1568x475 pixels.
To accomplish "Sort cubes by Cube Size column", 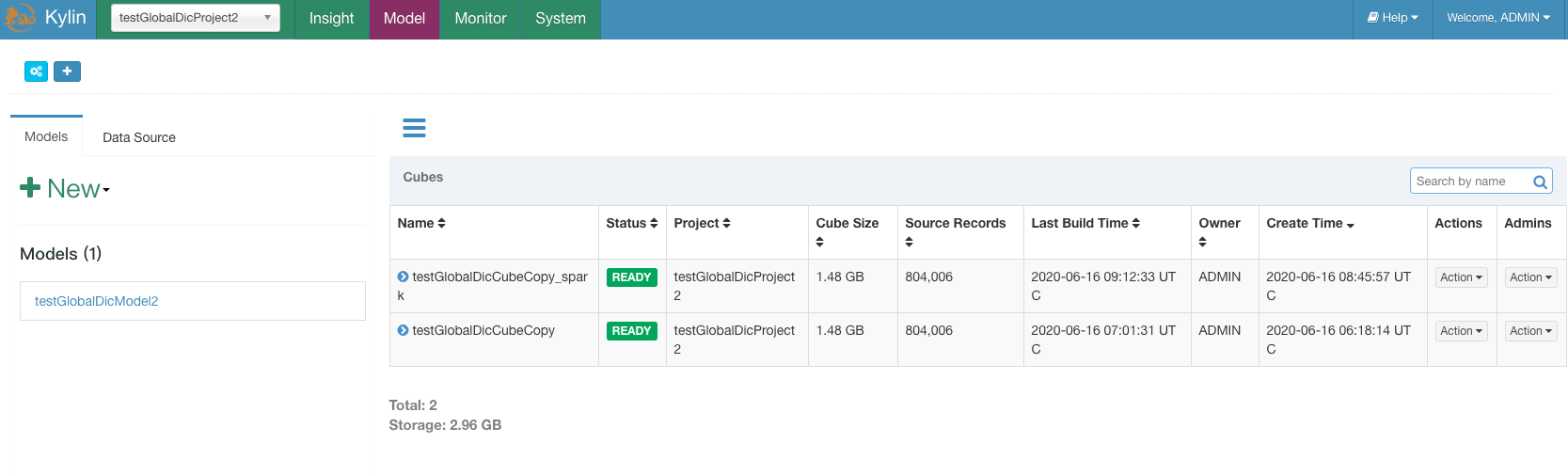I will coord(847,231).
